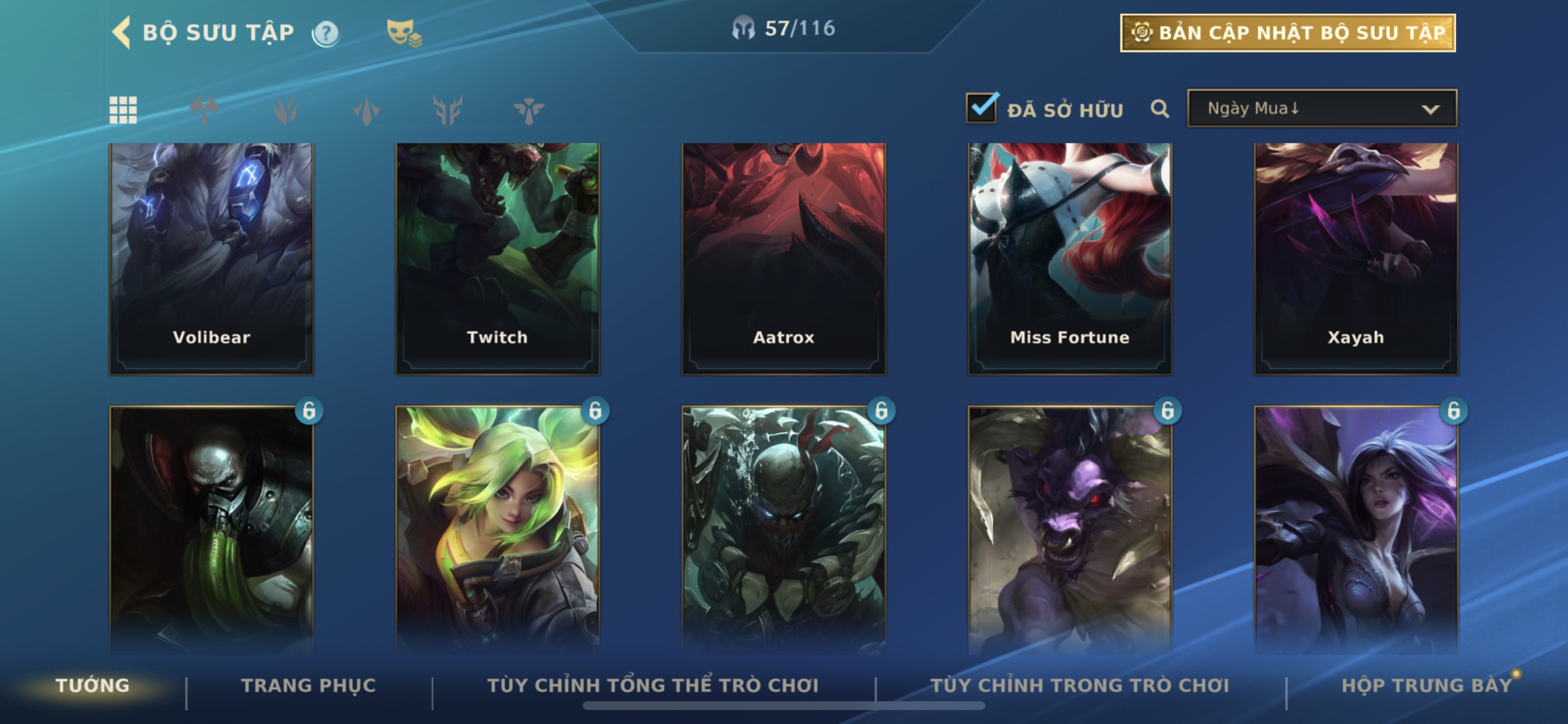The height and width of the screenshot is (724, 1568).
Task: Filter by the axe-shaped fighter role icon
Action: pos(205,110)
